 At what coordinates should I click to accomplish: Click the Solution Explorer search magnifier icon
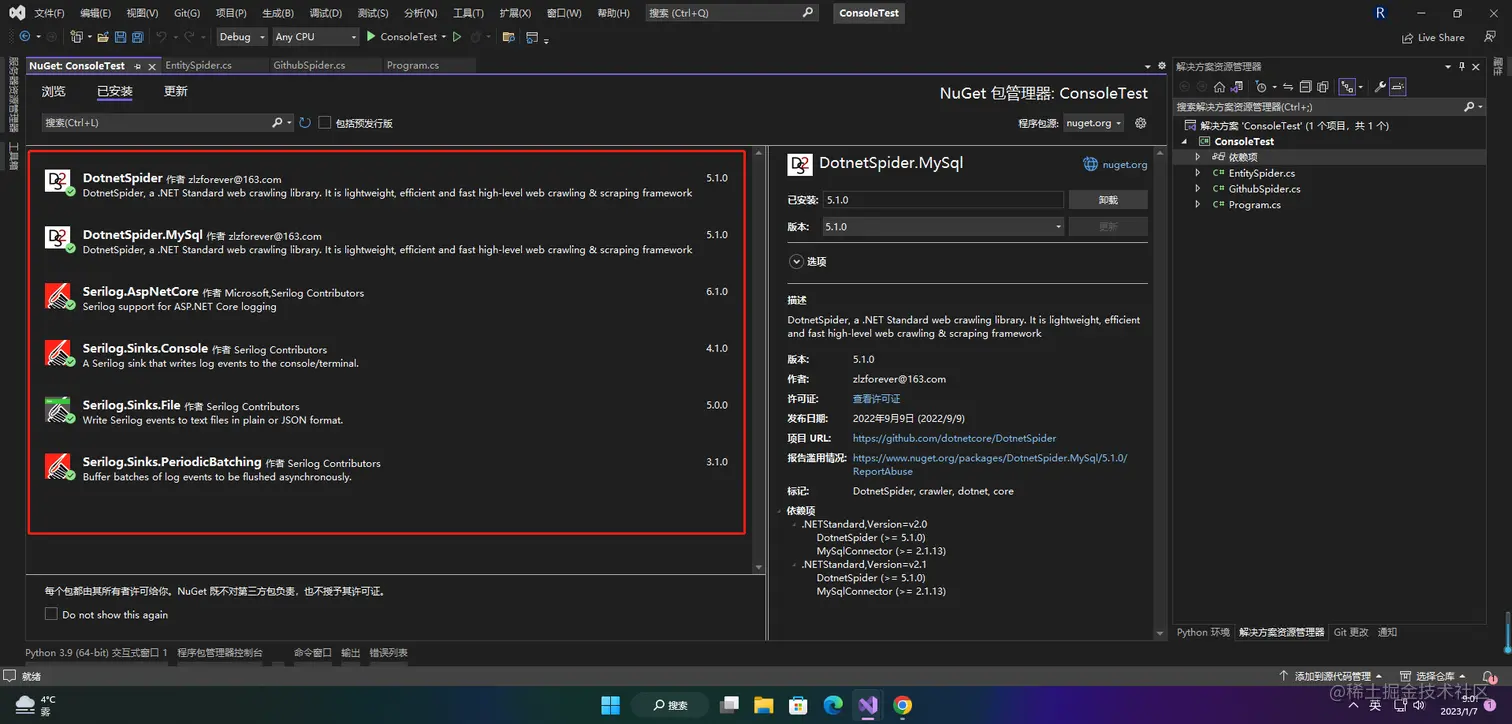(1469, 107)
